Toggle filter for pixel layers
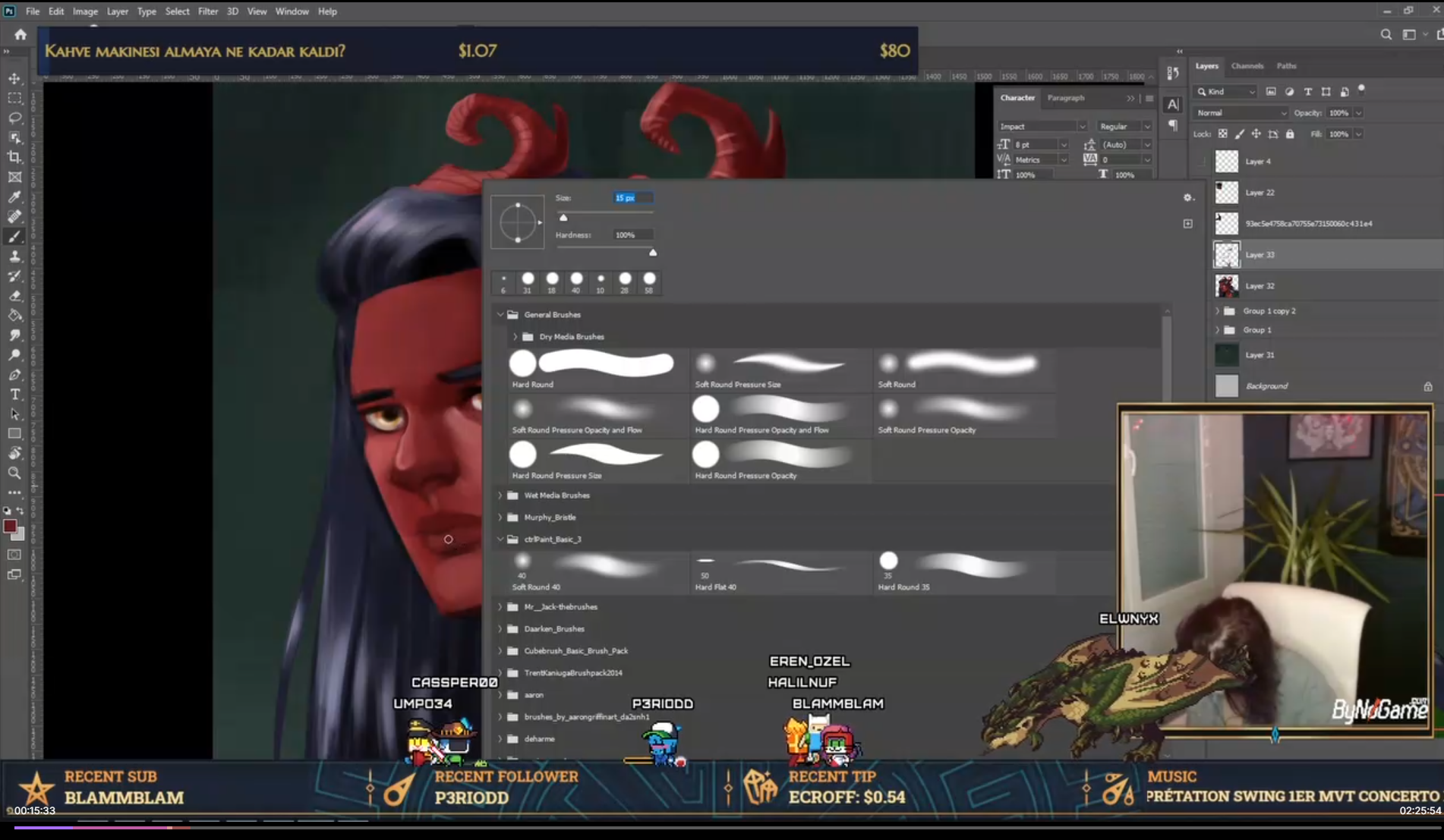The height and width of the screenshot is (840, 1444). click(x=1271, y=92)
